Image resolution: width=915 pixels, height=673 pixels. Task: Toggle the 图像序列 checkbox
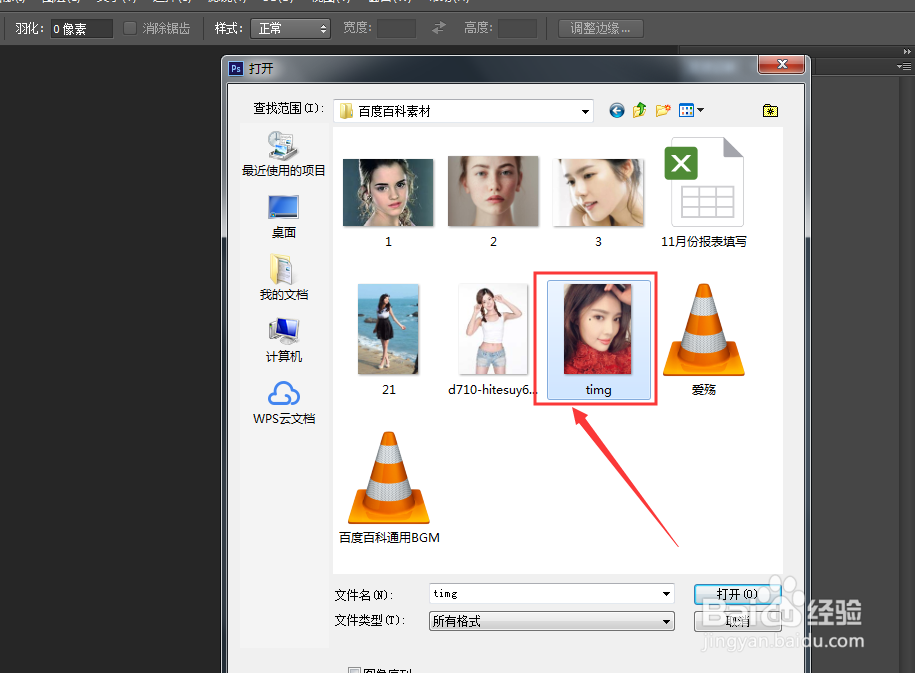click(354, 670)
